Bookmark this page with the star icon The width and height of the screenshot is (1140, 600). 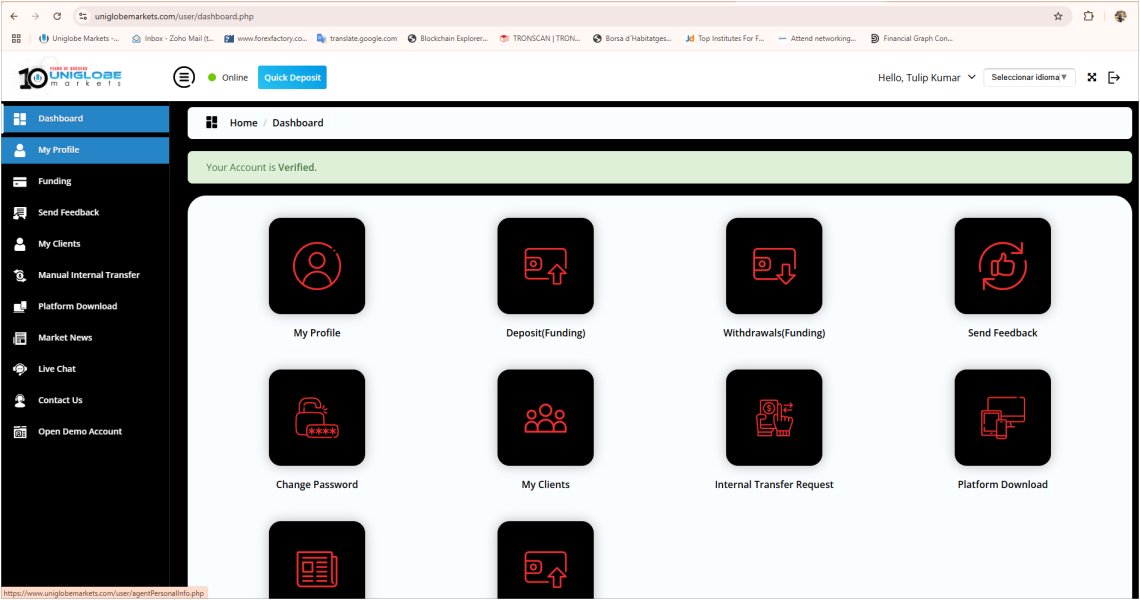click(1058, 17)
